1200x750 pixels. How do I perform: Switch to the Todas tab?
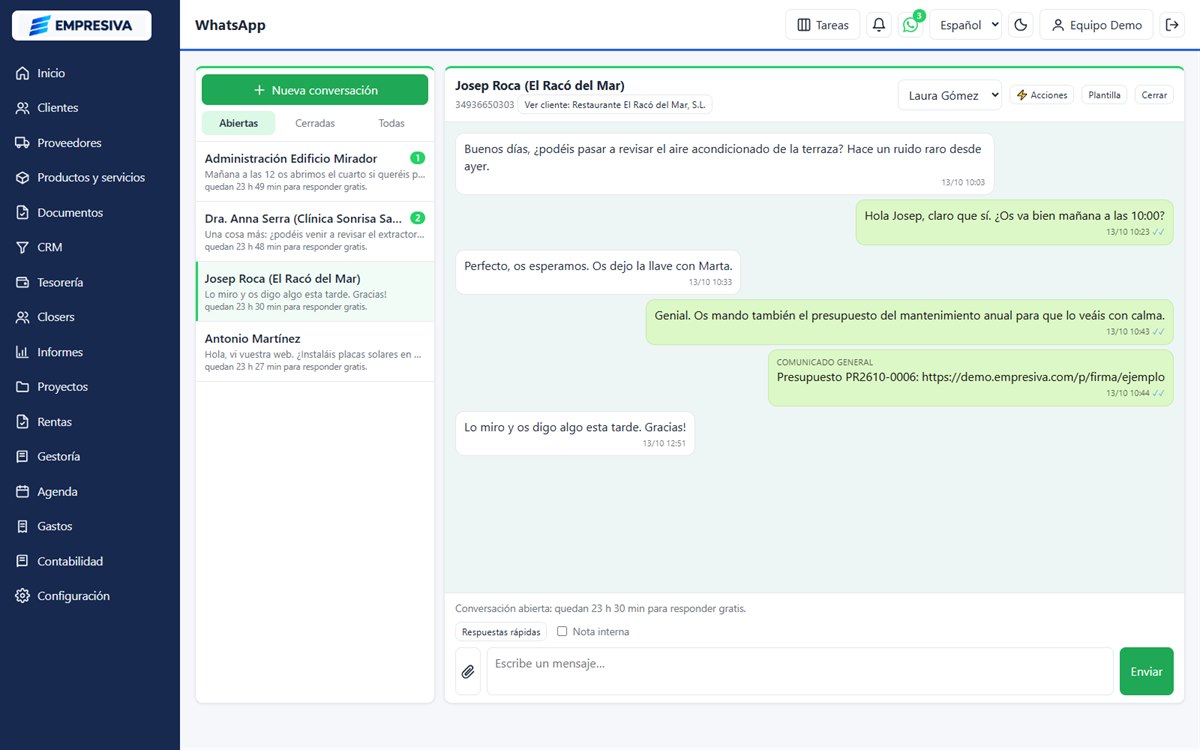[392, 123]
